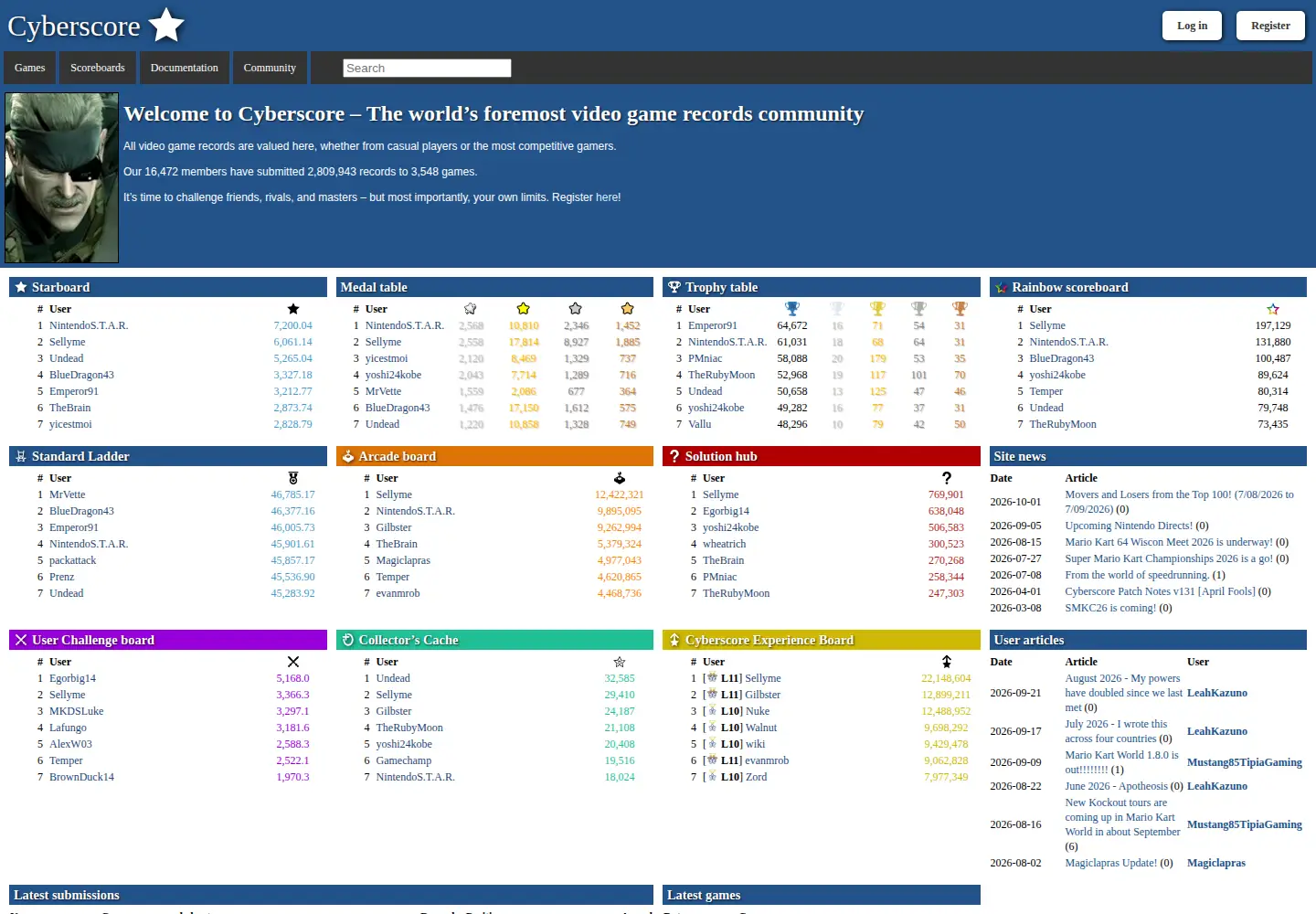Image resolution: width=1316 pixels, height=914 pixels.
Task: Open 'Magiclapras Update!' user article
Action: coord(1111,863)
